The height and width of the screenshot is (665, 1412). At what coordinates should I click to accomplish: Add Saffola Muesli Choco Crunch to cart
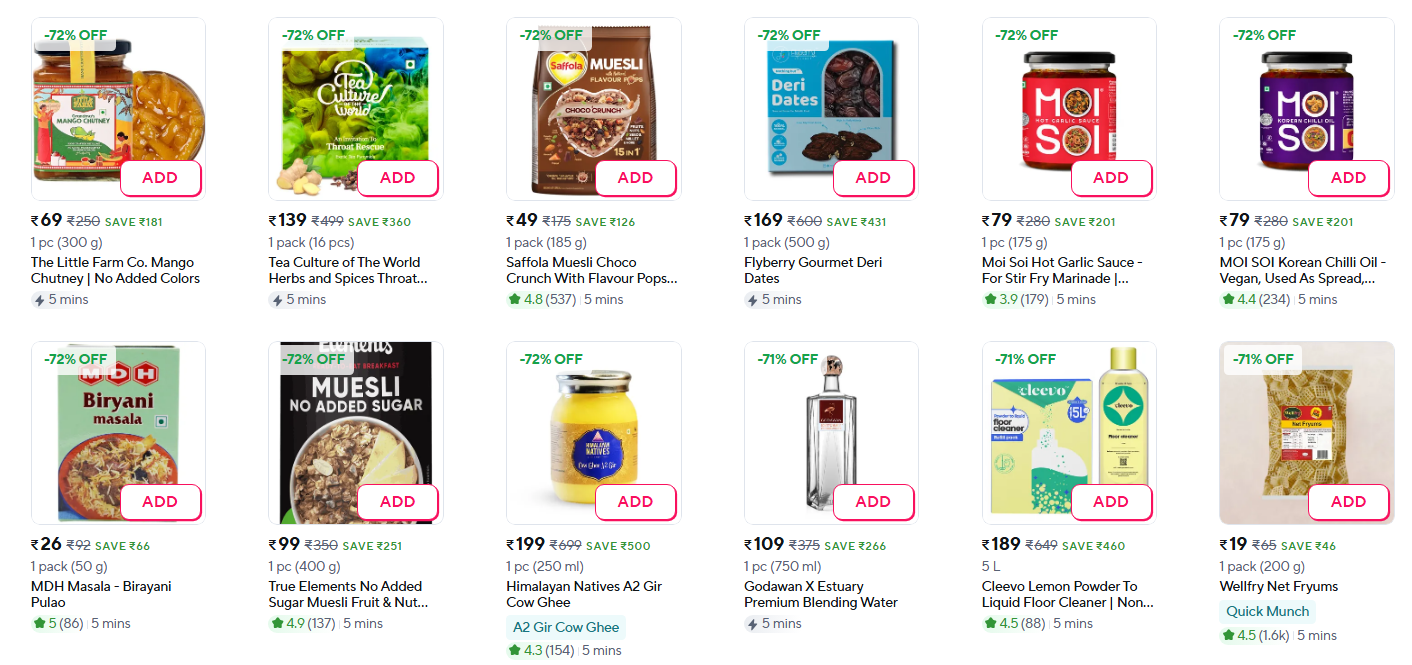[635, 178]
